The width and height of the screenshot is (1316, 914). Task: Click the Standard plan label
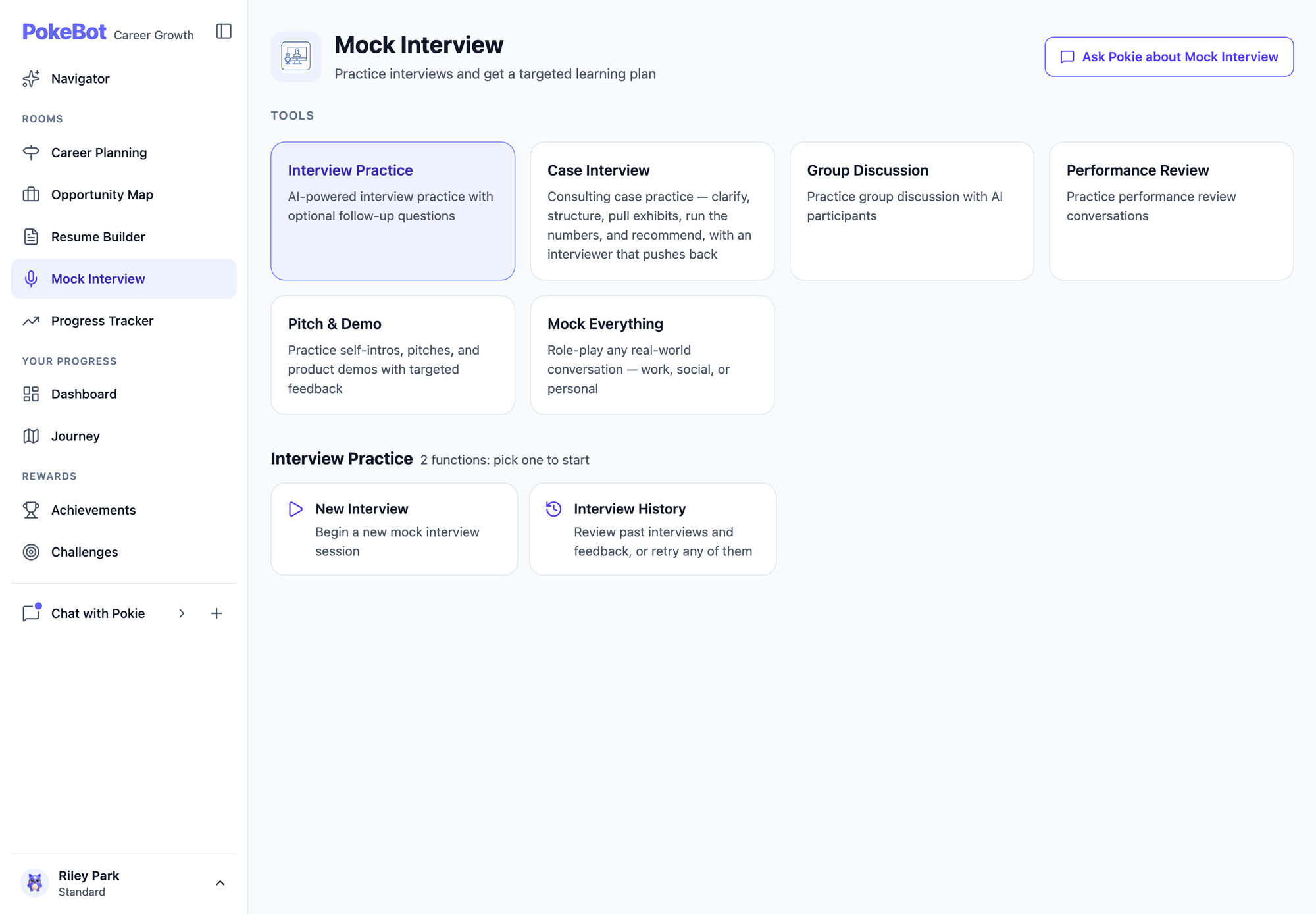pyautogui.click(x=82, y=892)
